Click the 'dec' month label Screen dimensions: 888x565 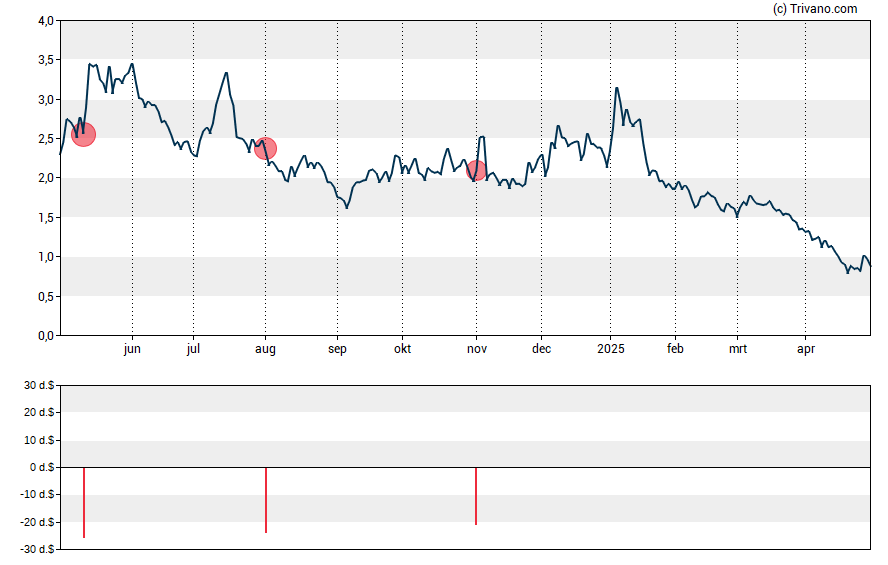pyautogui.click(x=541, y=349)
